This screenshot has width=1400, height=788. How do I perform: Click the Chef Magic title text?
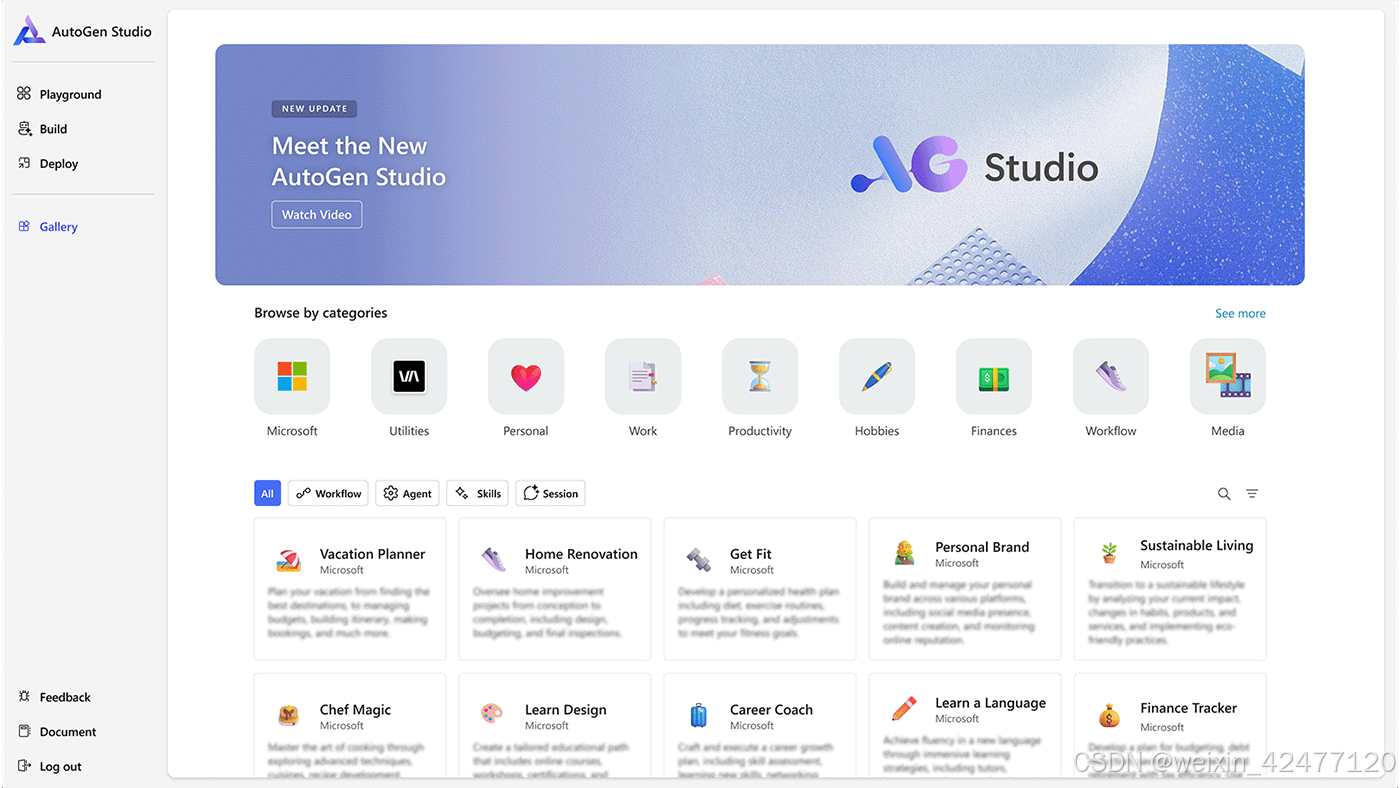coord(355,710)
